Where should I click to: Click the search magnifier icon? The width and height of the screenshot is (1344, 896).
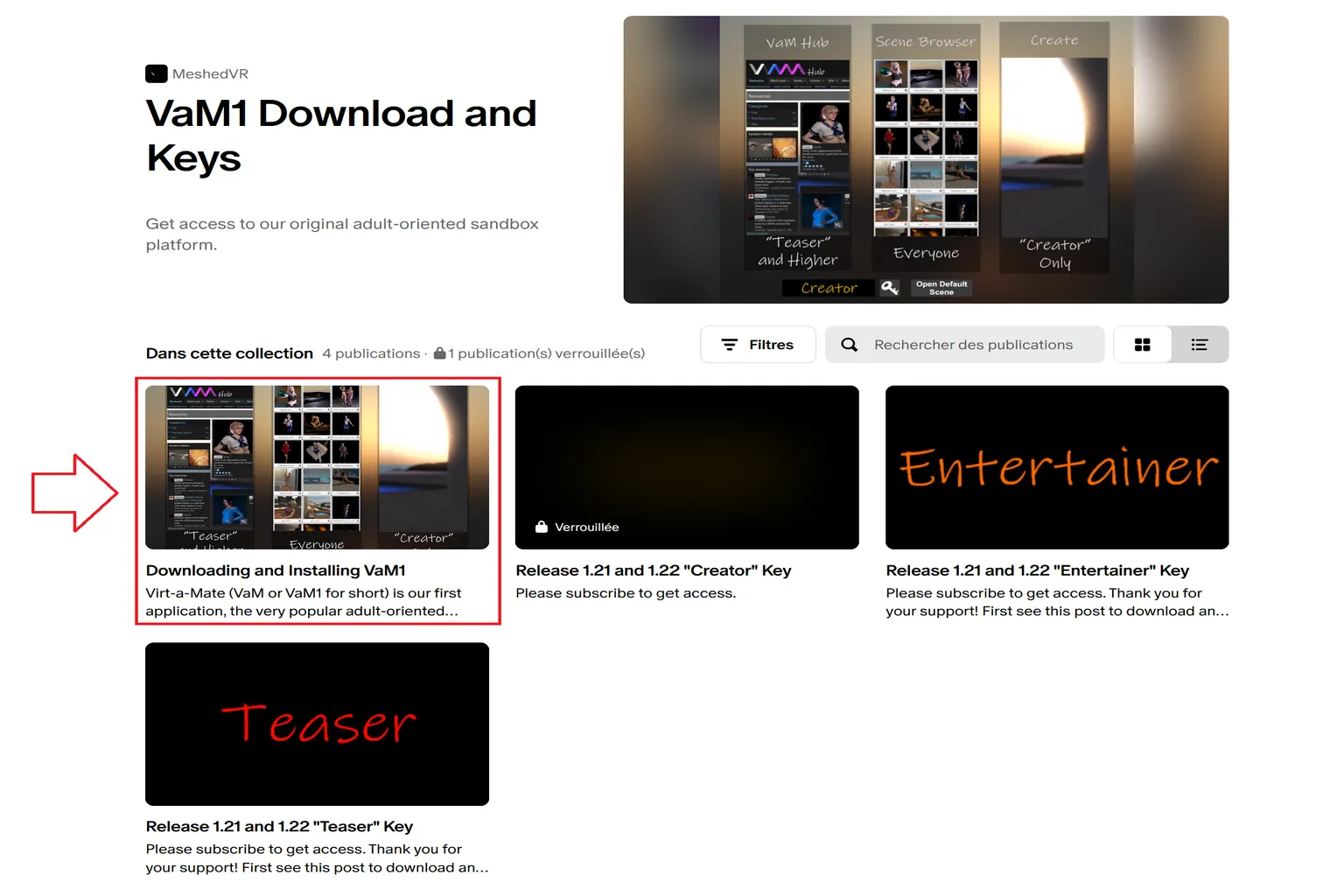(849, 345)
